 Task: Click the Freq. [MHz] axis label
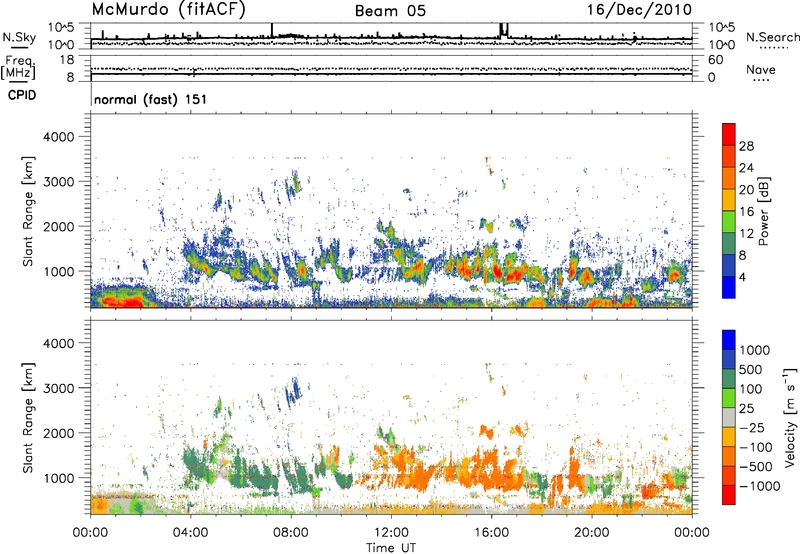(19, 68)
